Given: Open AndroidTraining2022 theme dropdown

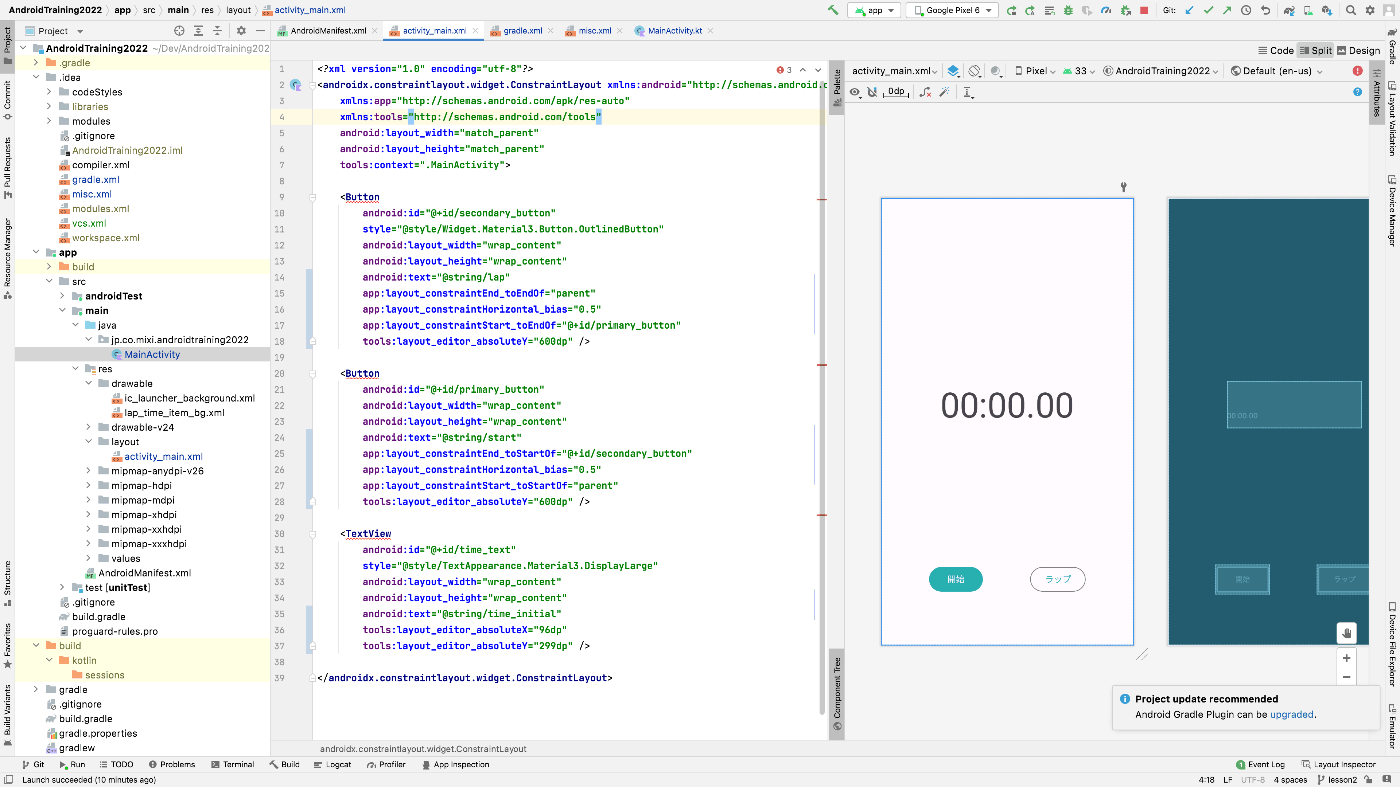Looking at the screenshot, I should pyautogui.click(x=1161, y=71).
